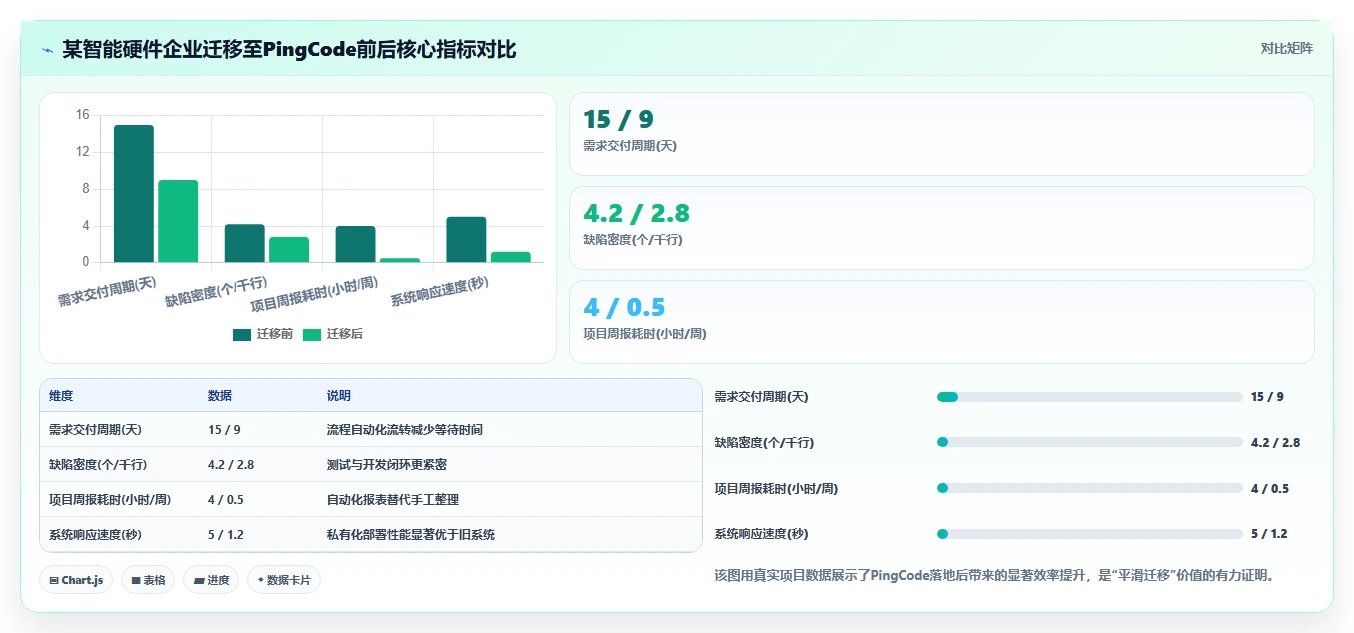This screenshot has height=633, width=1354.
Task: Click the 15 / 9 data card
Action: pos(941,134)
